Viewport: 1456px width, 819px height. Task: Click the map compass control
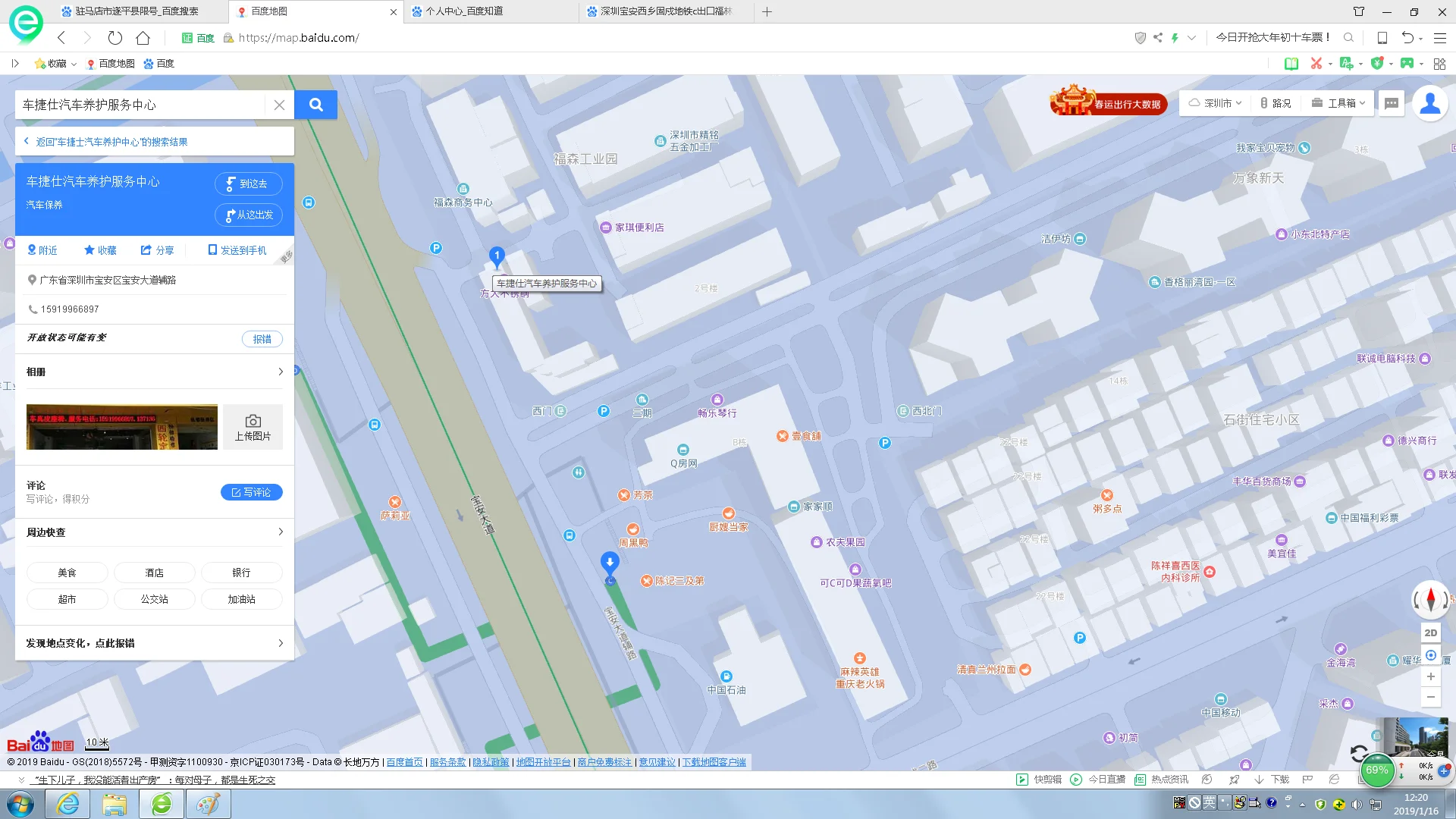[x=1430, y=599]
